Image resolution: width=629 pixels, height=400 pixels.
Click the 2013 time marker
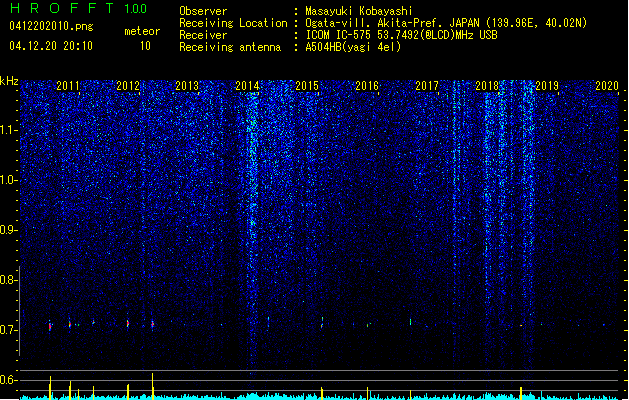point(187,85)
